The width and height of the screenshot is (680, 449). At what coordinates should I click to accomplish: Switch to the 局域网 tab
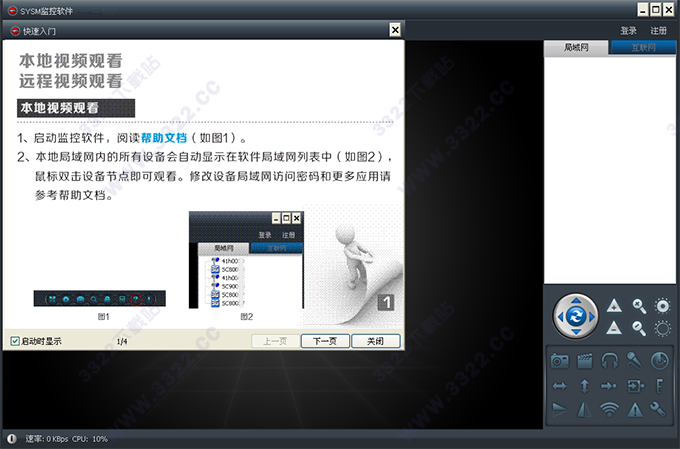coord(576,48)
